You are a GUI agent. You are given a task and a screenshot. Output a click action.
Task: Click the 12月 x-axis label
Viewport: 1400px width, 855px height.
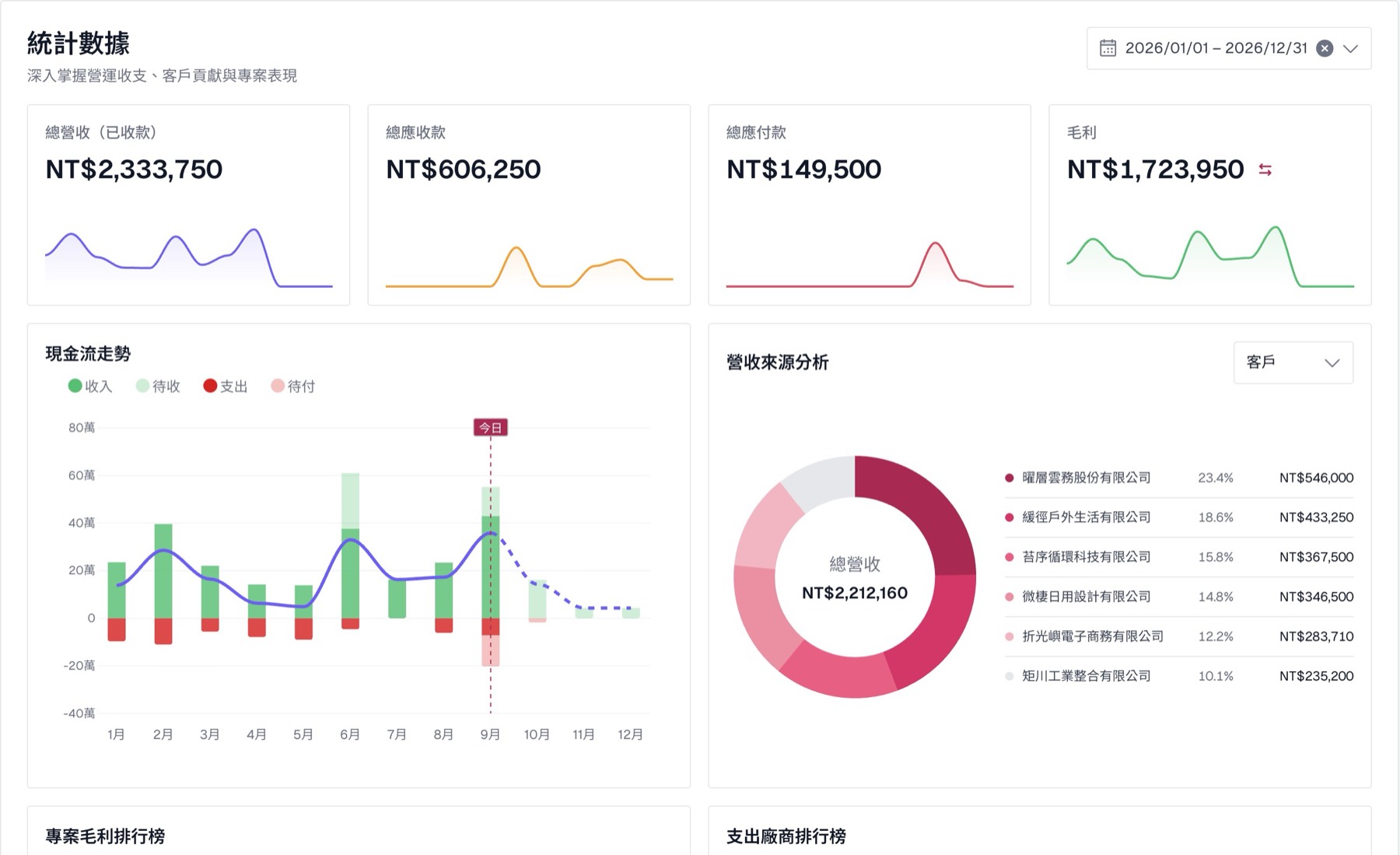coord(630,734)
